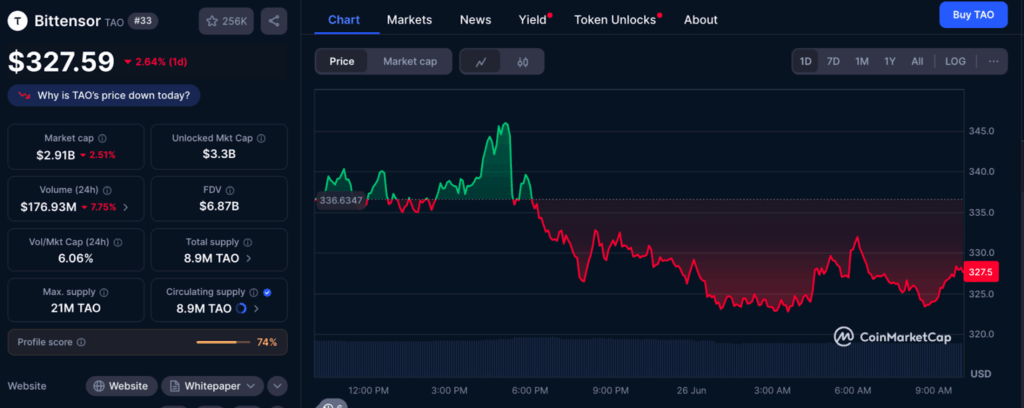Image resolution: width=1024 pixels, height=408 pixels.
Task: Expand Total supply details chevron
Action: point(248,259)
